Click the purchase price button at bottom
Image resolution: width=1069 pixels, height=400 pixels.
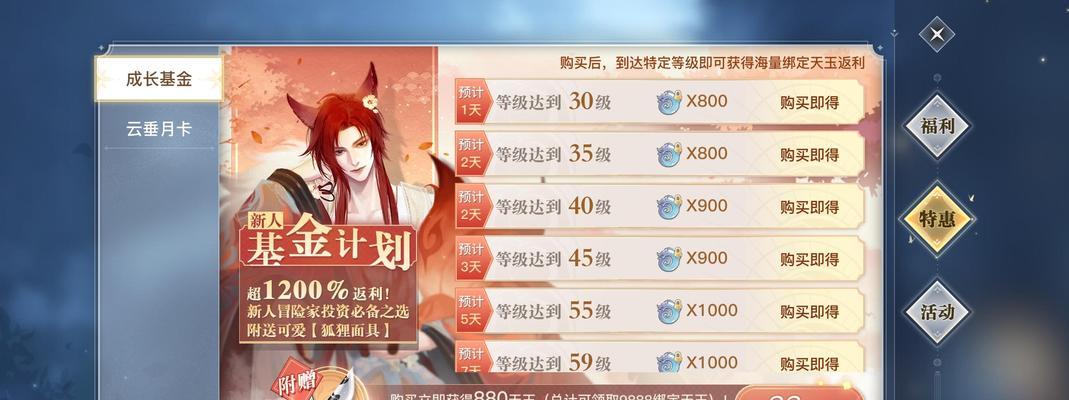pyautogui.click(x=798, y=394)
